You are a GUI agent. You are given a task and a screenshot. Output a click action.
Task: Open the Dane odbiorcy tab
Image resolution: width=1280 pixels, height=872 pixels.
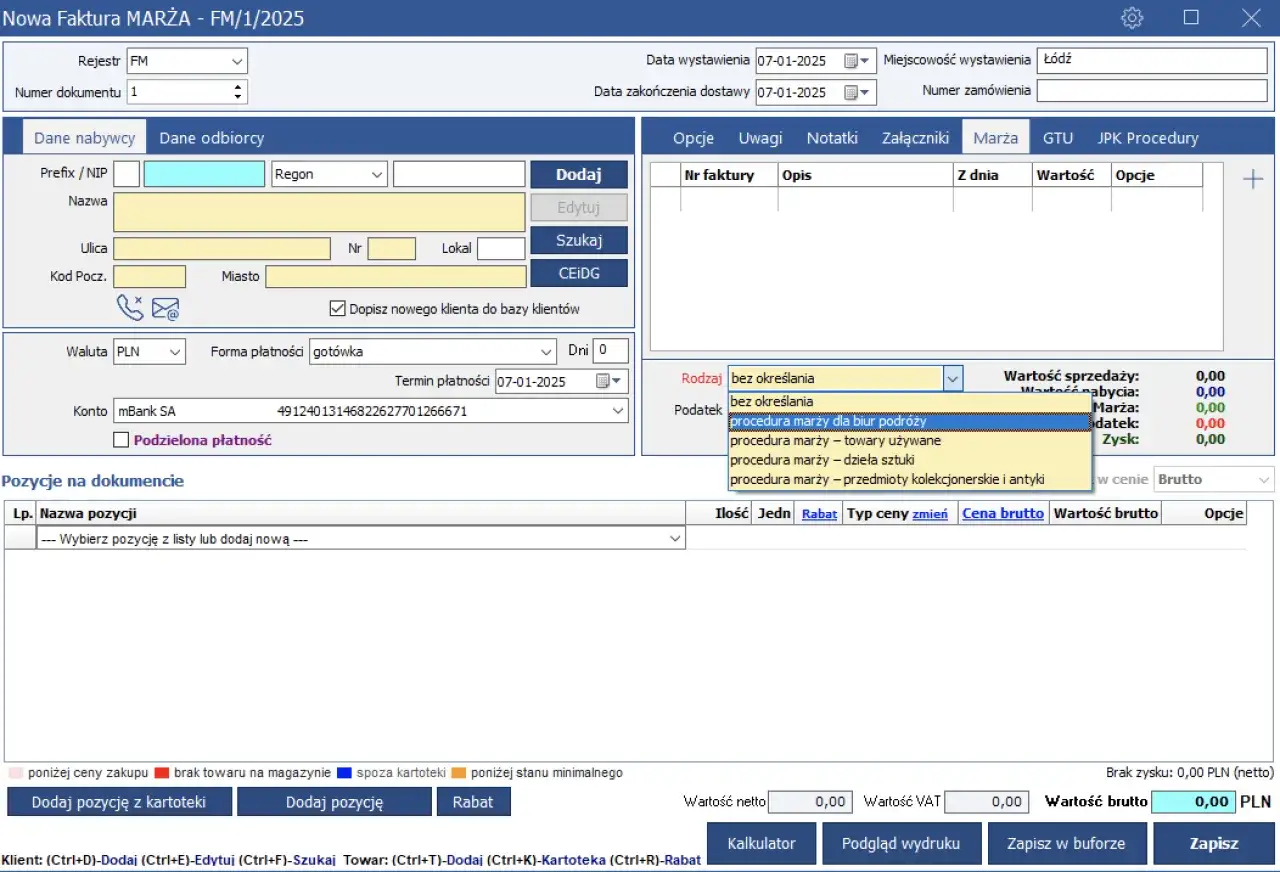(211, 138)
